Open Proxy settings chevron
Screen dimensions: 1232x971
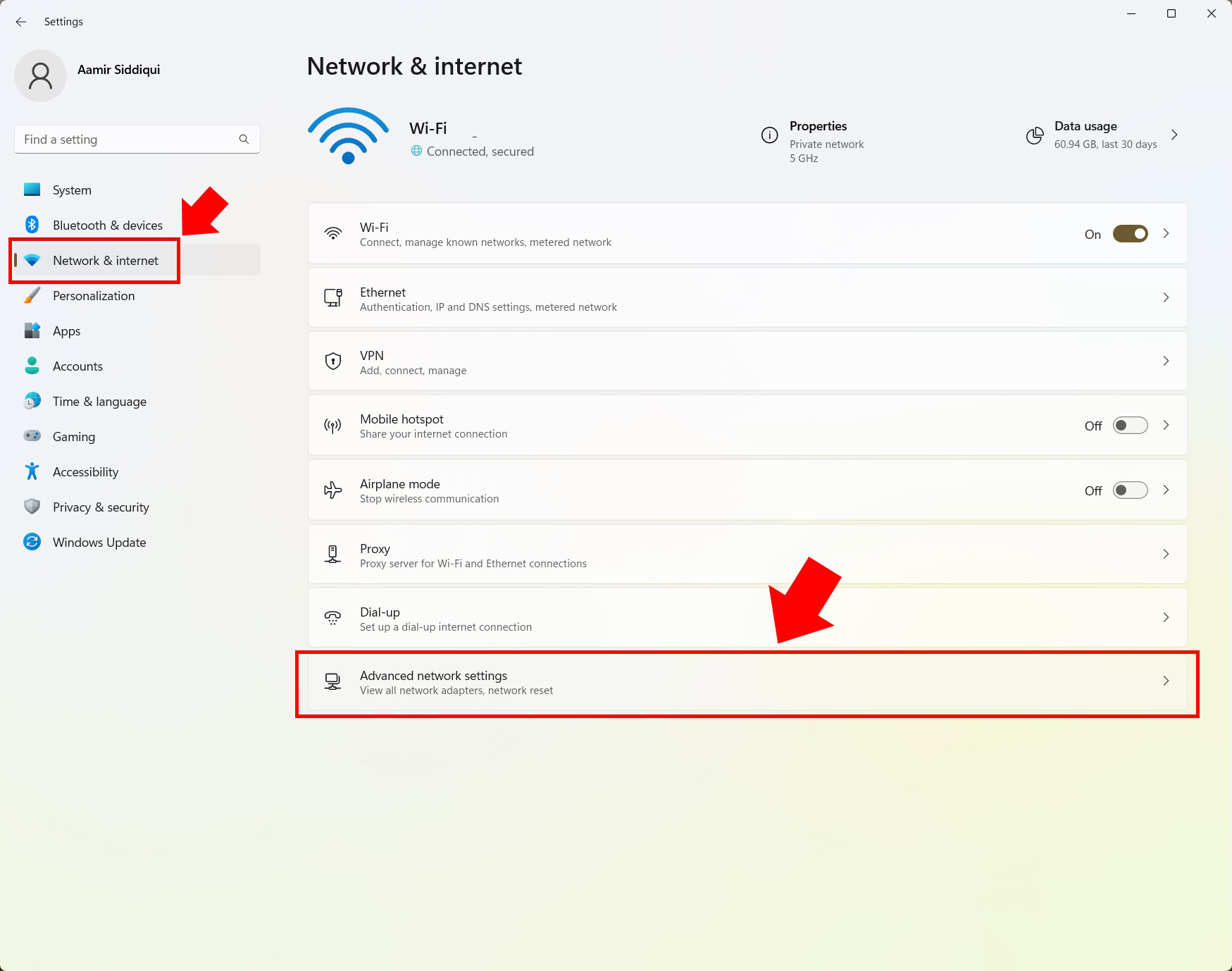(x=1166, y=554)
